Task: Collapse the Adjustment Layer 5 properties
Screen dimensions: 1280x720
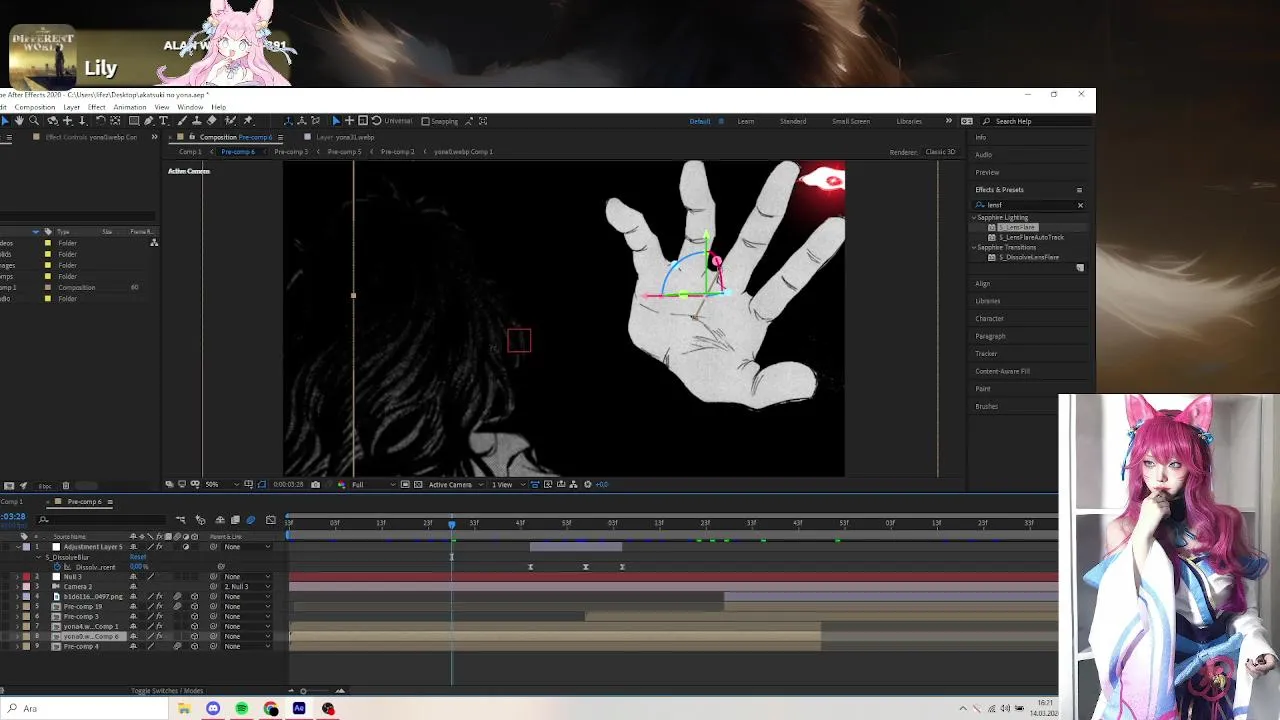Action: pos(18,547)
